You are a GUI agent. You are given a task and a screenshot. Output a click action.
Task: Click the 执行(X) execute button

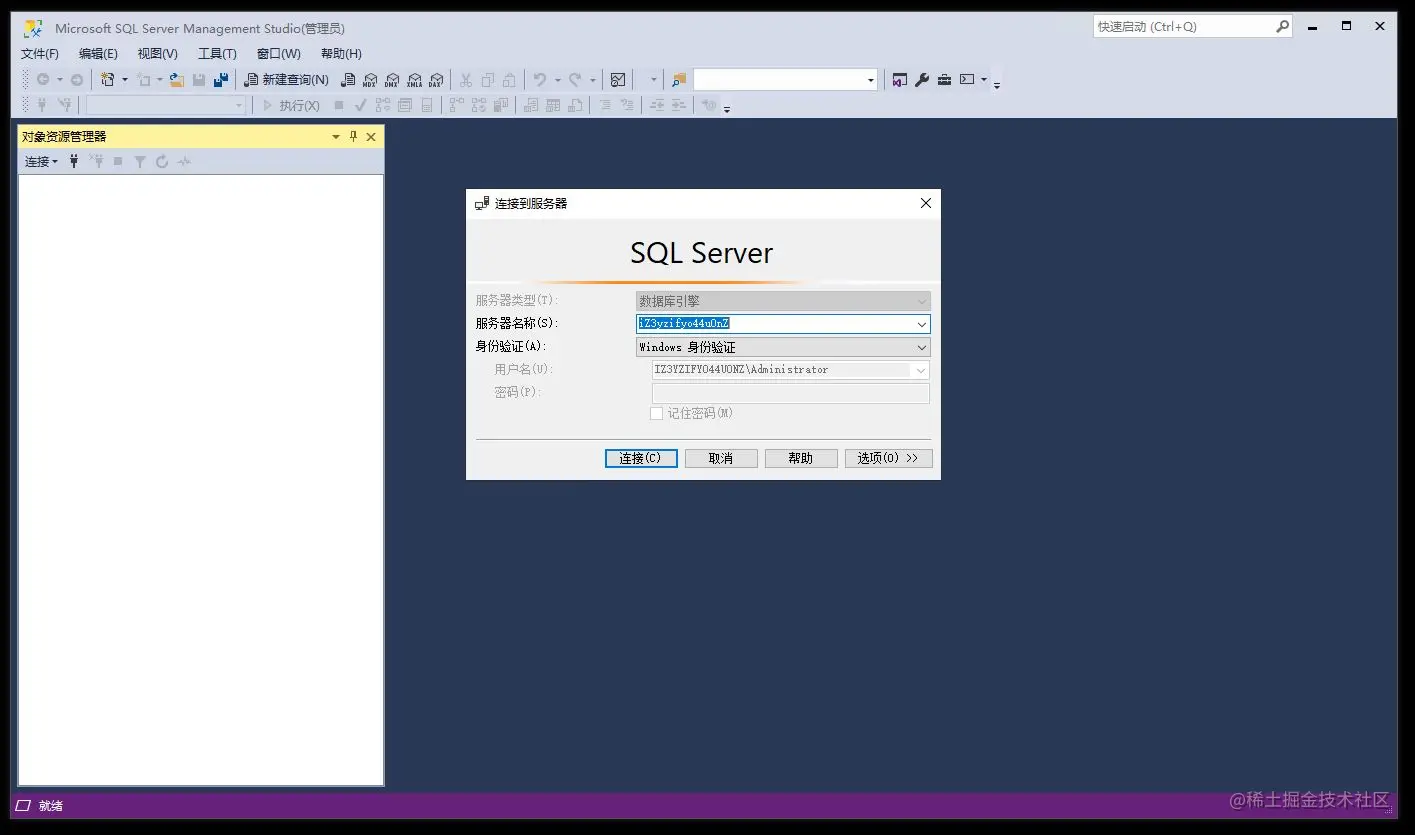click(290, 105)
